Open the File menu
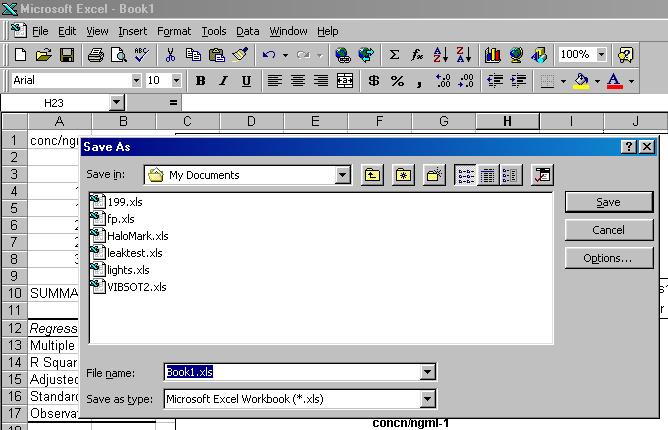Viewport: 668px width, 430px height. (40, 32)
